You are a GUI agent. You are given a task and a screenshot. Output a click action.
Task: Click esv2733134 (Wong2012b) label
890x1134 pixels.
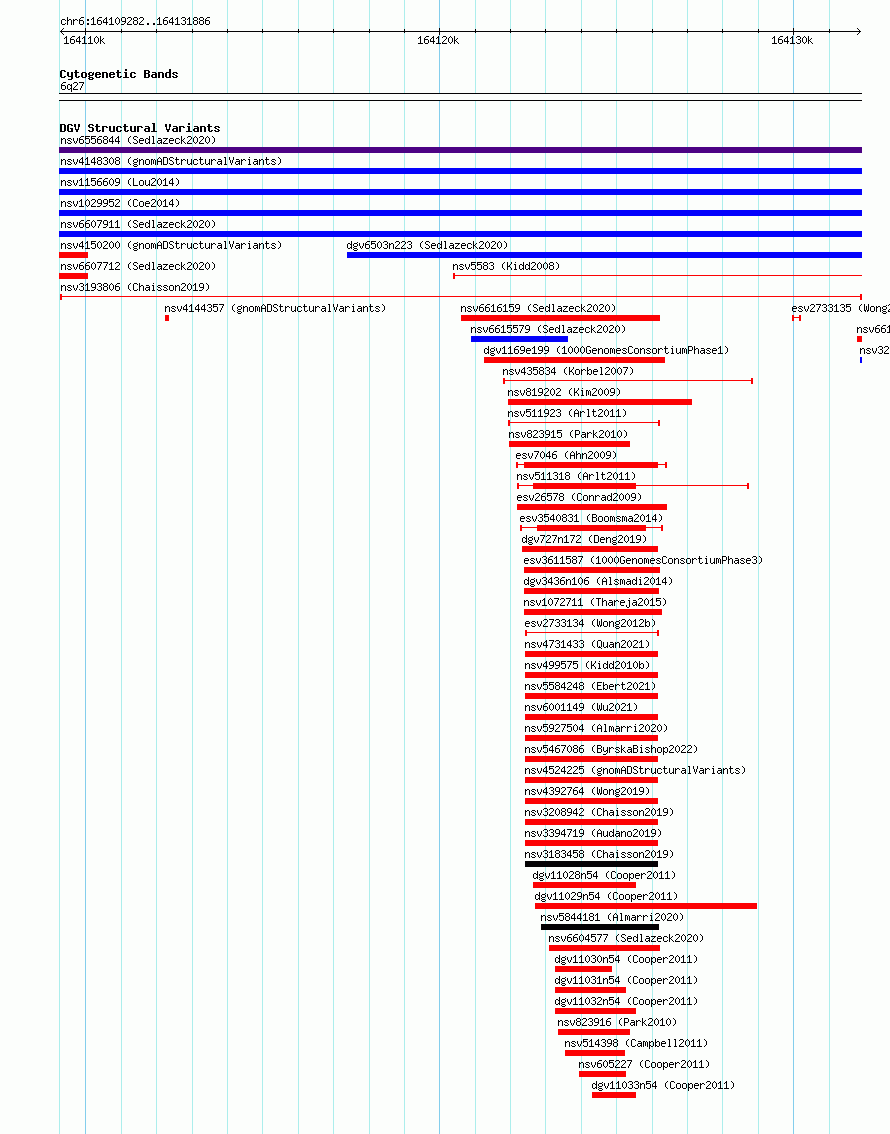click(590, 623)
